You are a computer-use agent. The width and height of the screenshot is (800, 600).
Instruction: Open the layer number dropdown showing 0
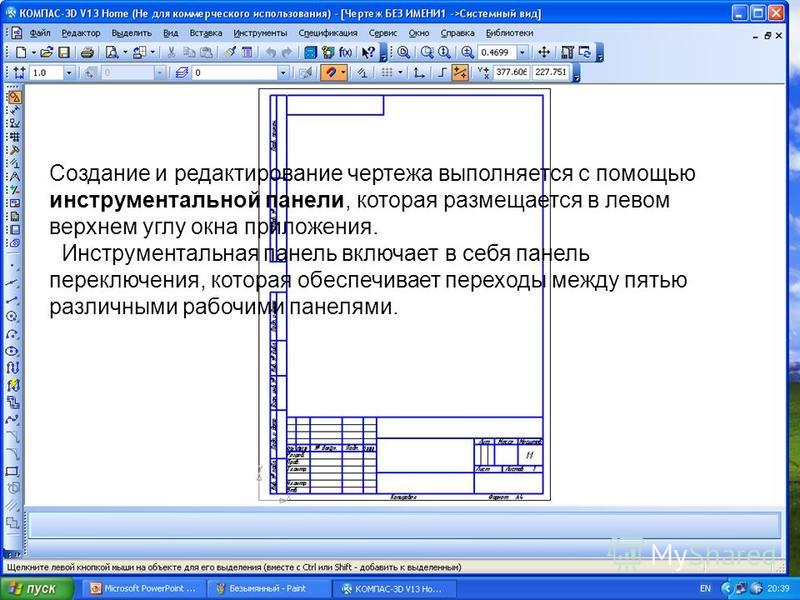pyautogui.click(x=283, y=73)
